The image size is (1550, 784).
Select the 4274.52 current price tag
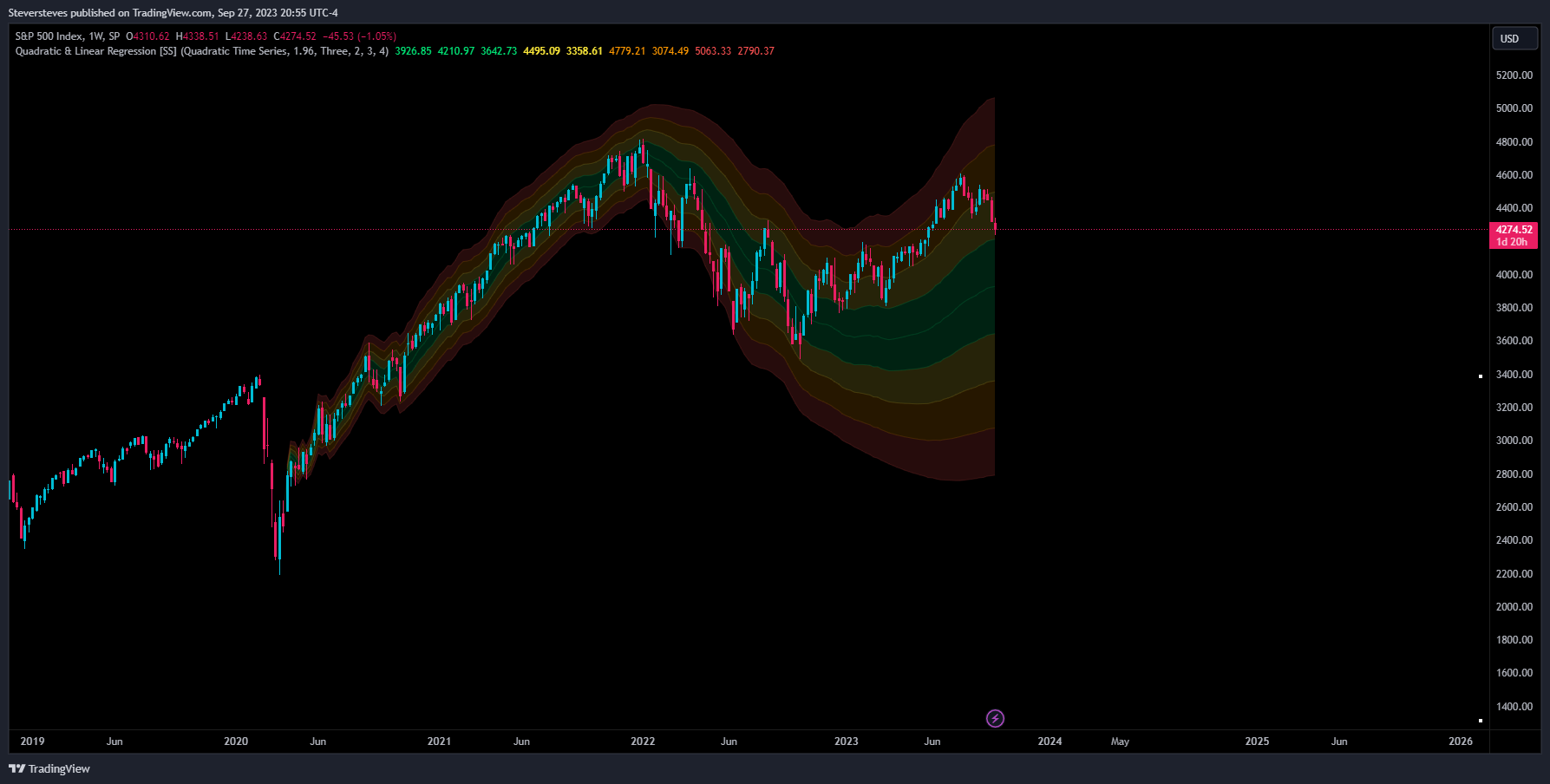(1514, 236)
